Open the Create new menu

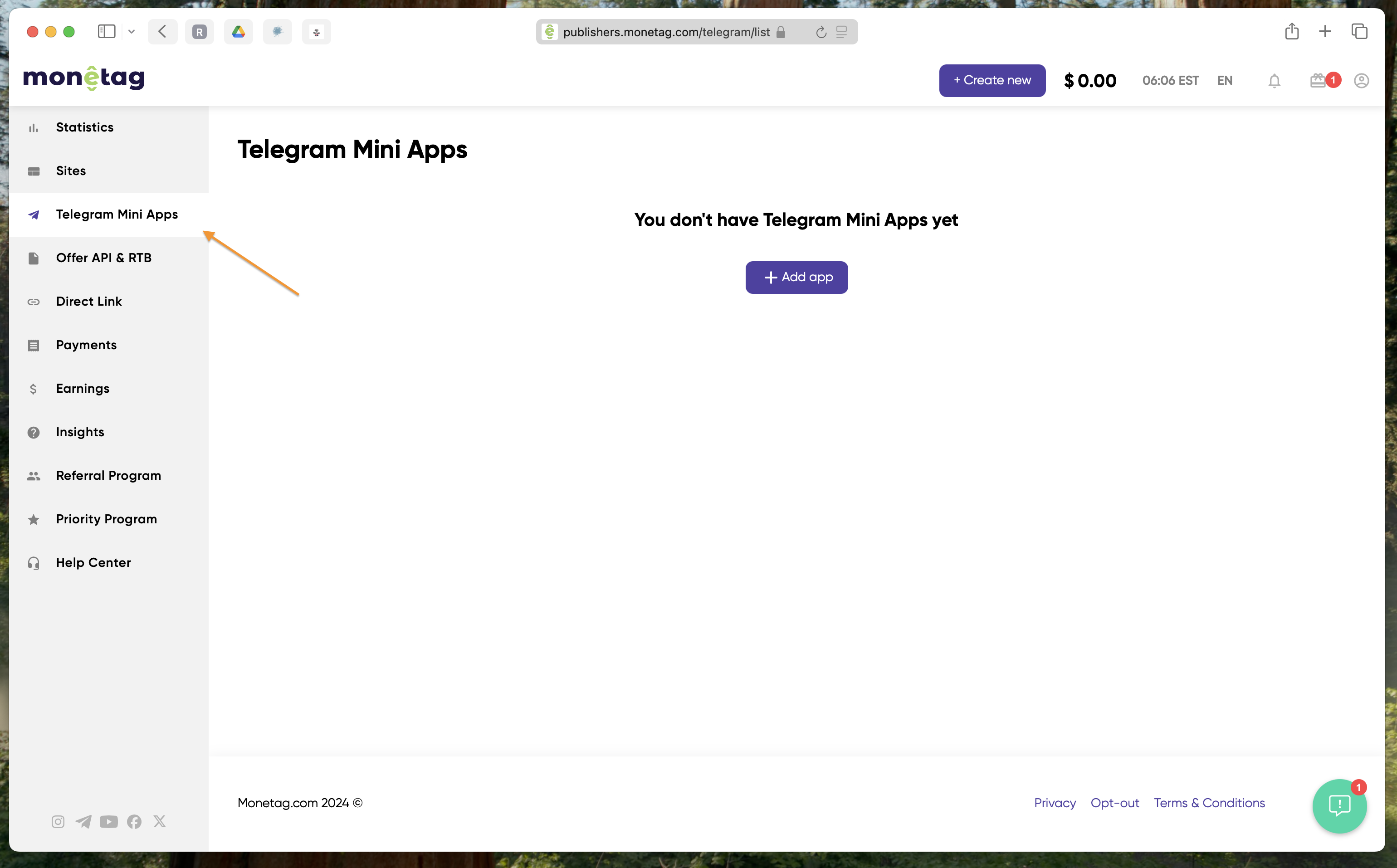[992, 81]
